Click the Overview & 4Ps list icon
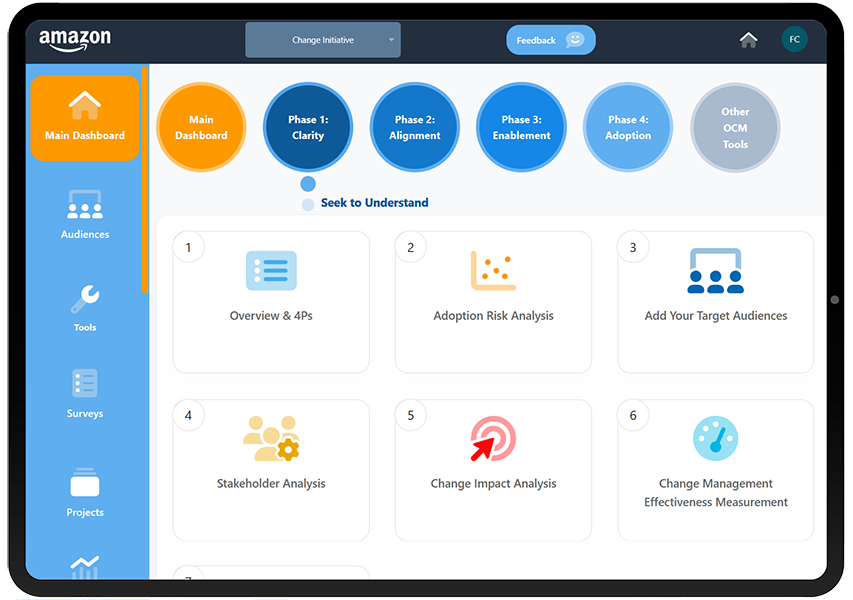 pyautogui.click(x=271, y=270)
